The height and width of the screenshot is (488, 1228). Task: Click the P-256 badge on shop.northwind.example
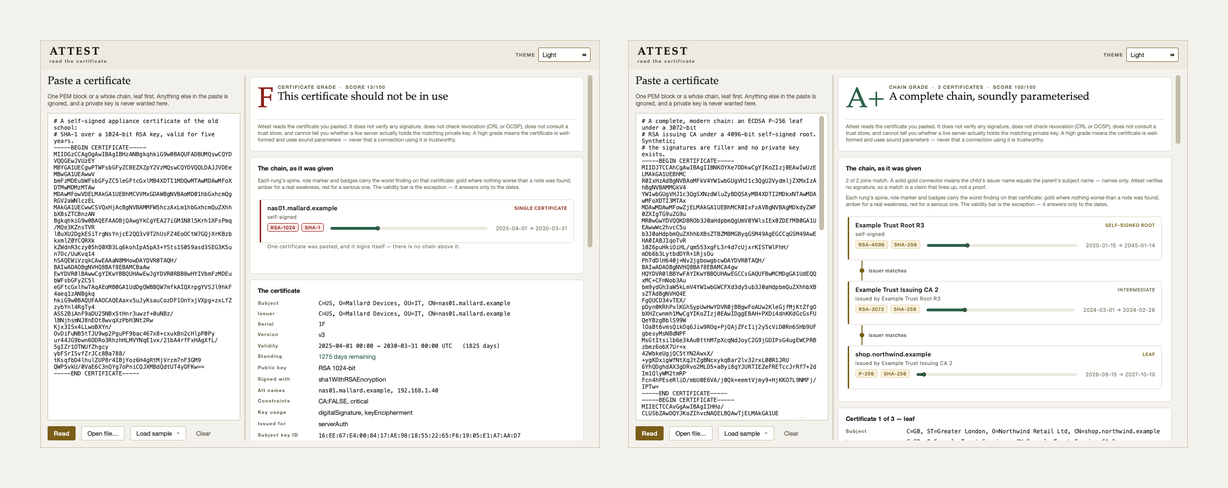pyautogui.click(x=865, y=373)
